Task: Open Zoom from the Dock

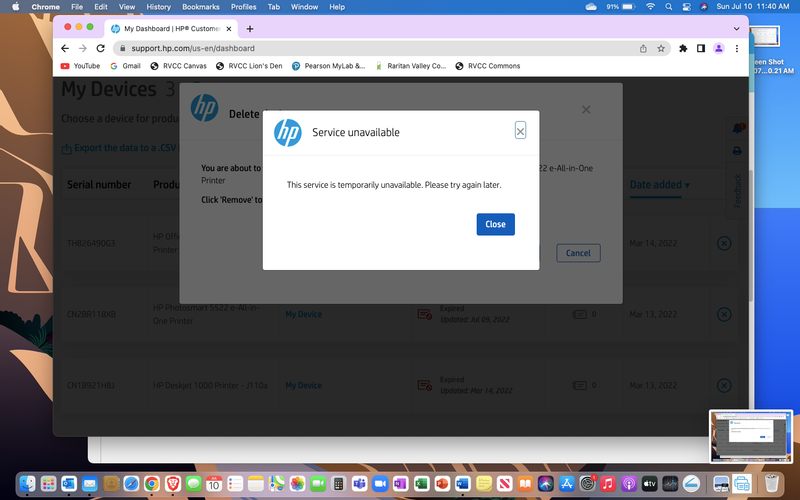Action: (380, 483)
